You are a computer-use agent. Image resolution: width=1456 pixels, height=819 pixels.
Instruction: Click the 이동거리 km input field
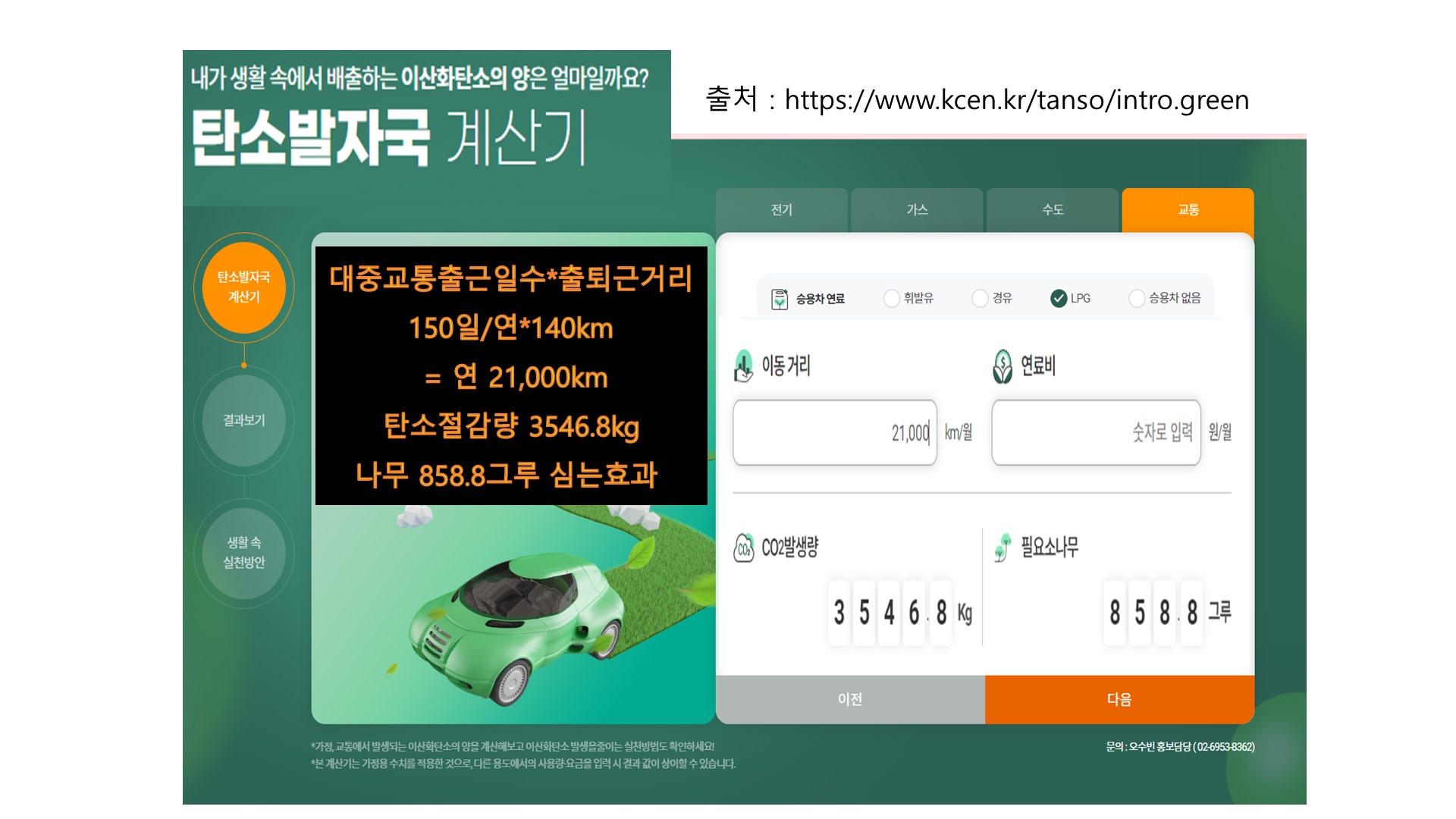(x=835, y=432)
